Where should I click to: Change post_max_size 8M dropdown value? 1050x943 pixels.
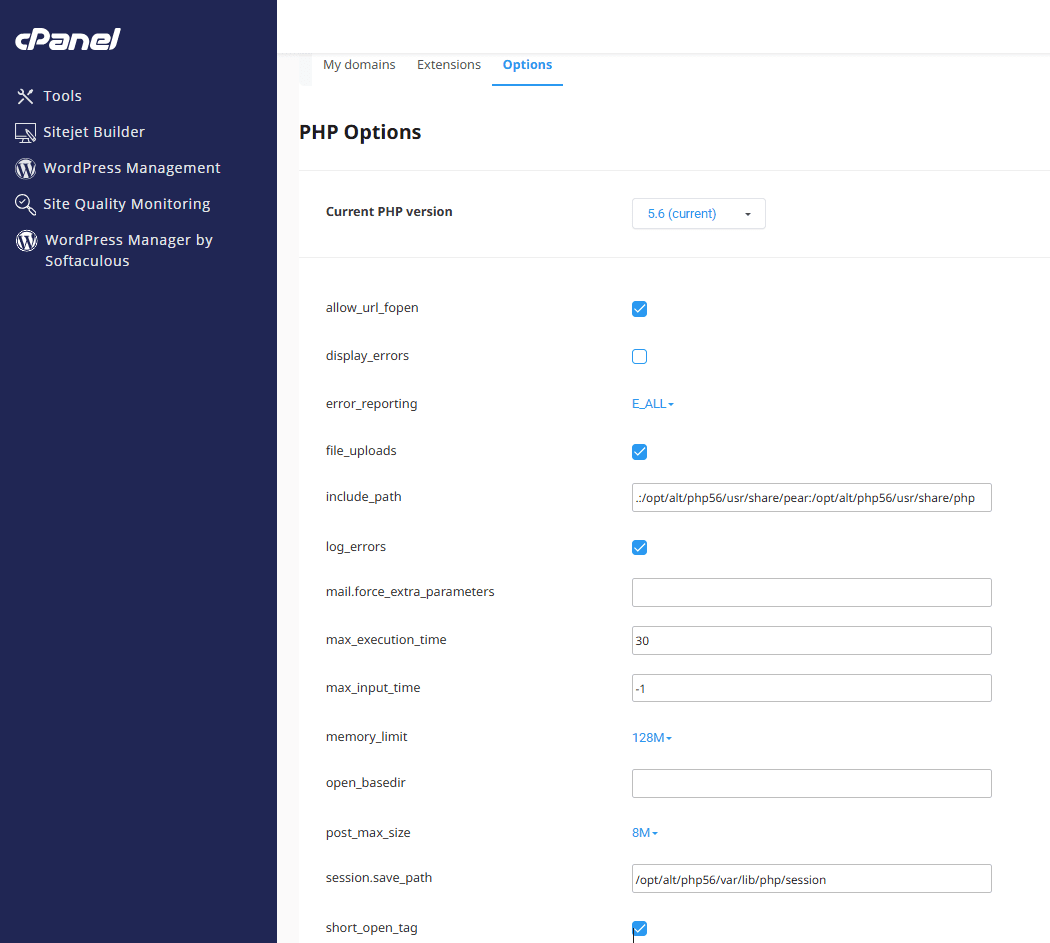[x=644, y=833]
